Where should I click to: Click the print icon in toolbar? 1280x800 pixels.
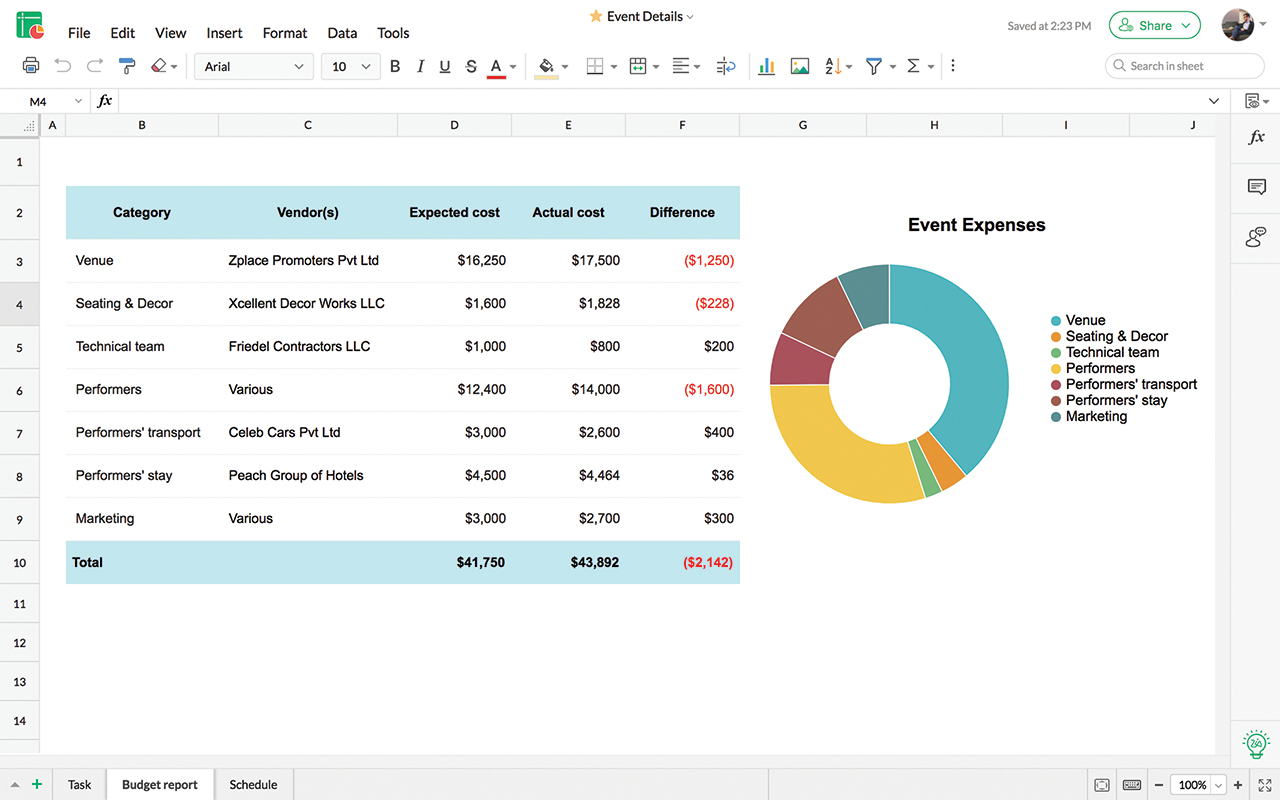tap(31, 66)
